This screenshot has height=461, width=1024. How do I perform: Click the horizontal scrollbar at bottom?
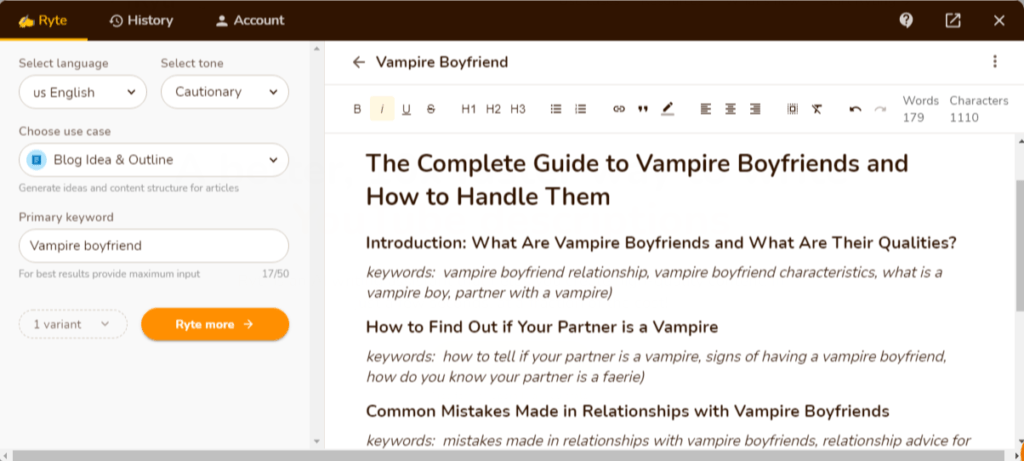pyautogui.click(x=509, y=455)
